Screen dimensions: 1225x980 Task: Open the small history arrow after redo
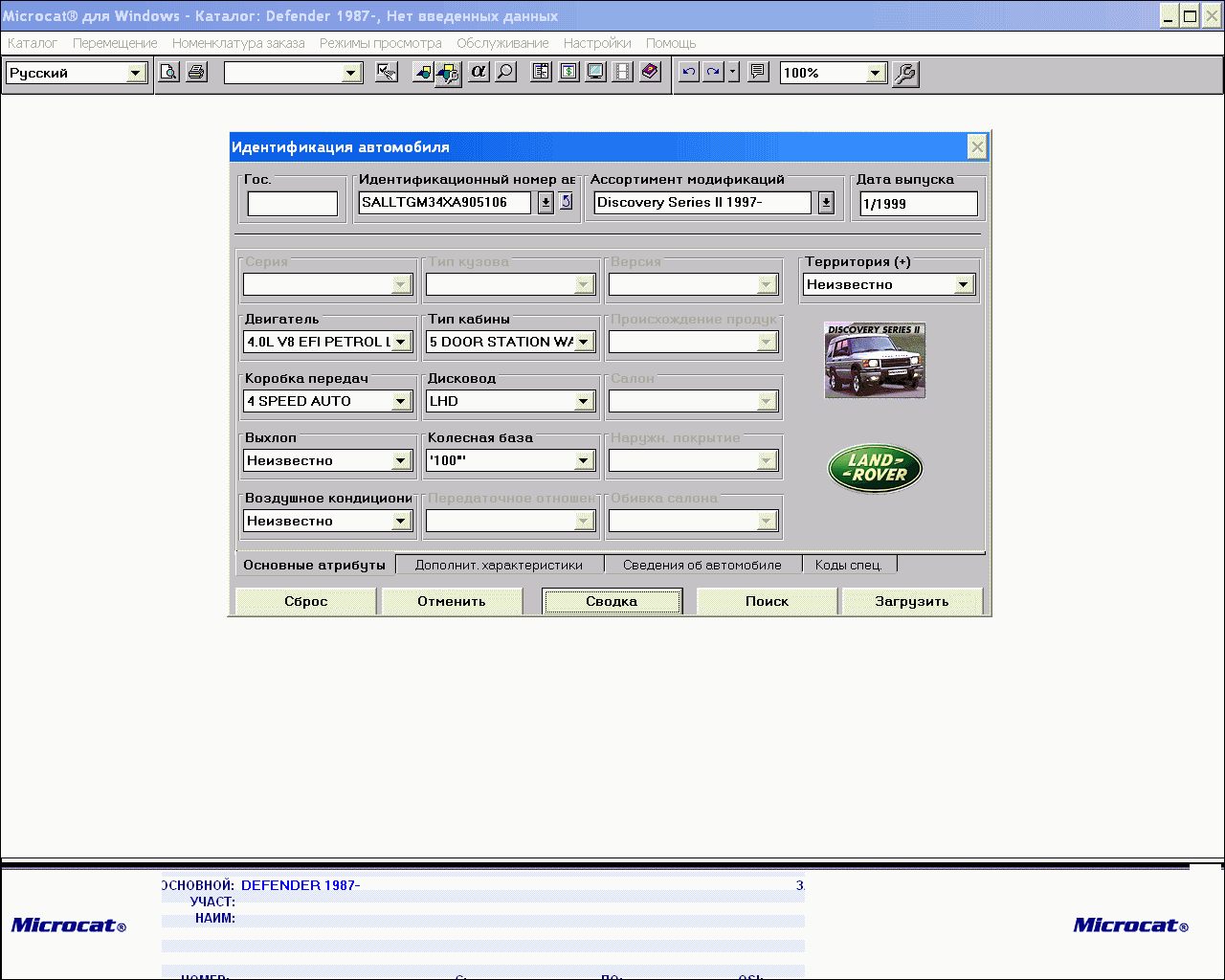click(733, 73)
